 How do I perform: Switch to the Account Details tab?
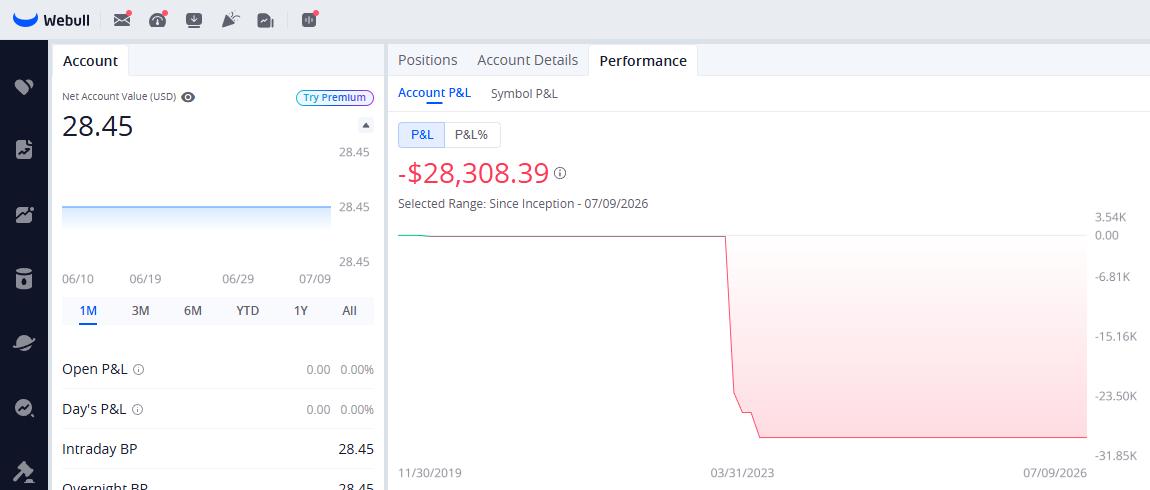[x=527, y=60]
